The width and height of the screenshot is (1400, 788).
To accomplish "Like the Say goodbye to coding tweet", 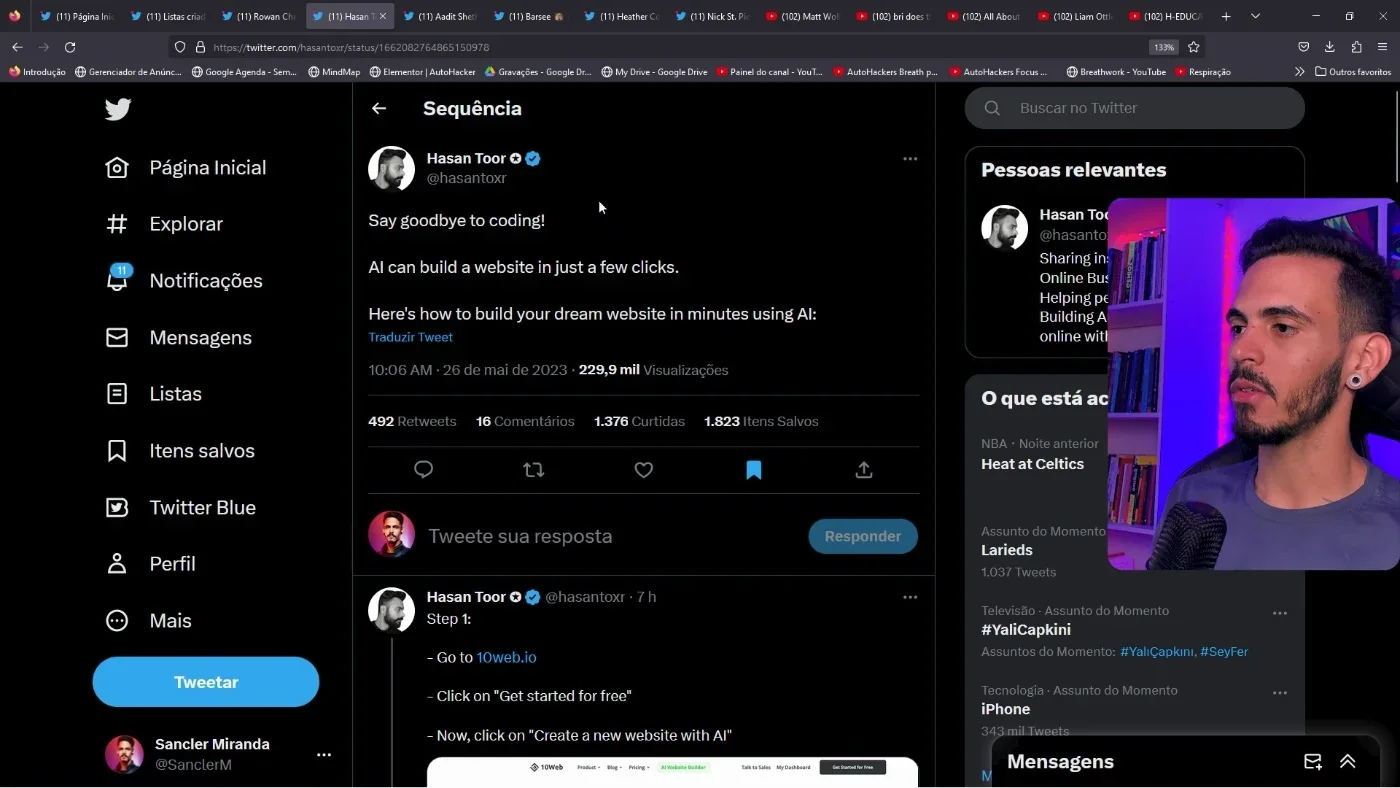I will click(644, 469).
